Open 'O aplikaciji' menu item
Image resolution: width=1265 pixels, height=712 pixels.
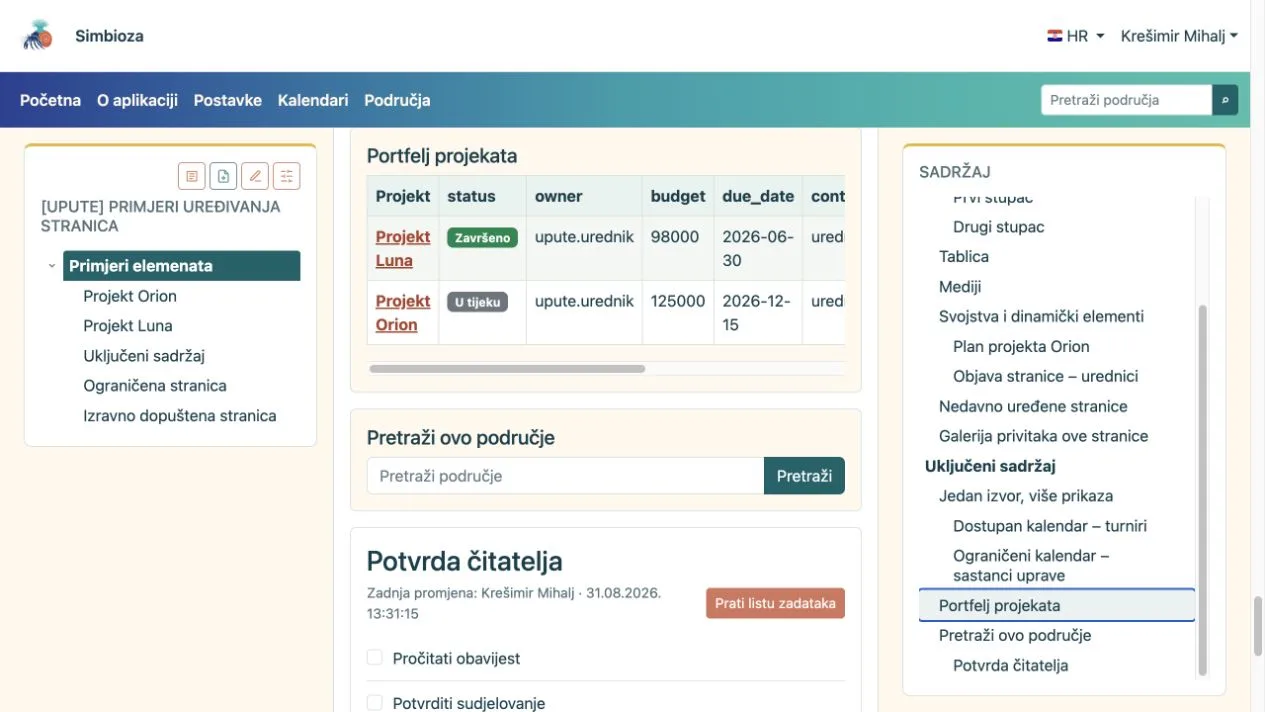click(x=137, y=100)
